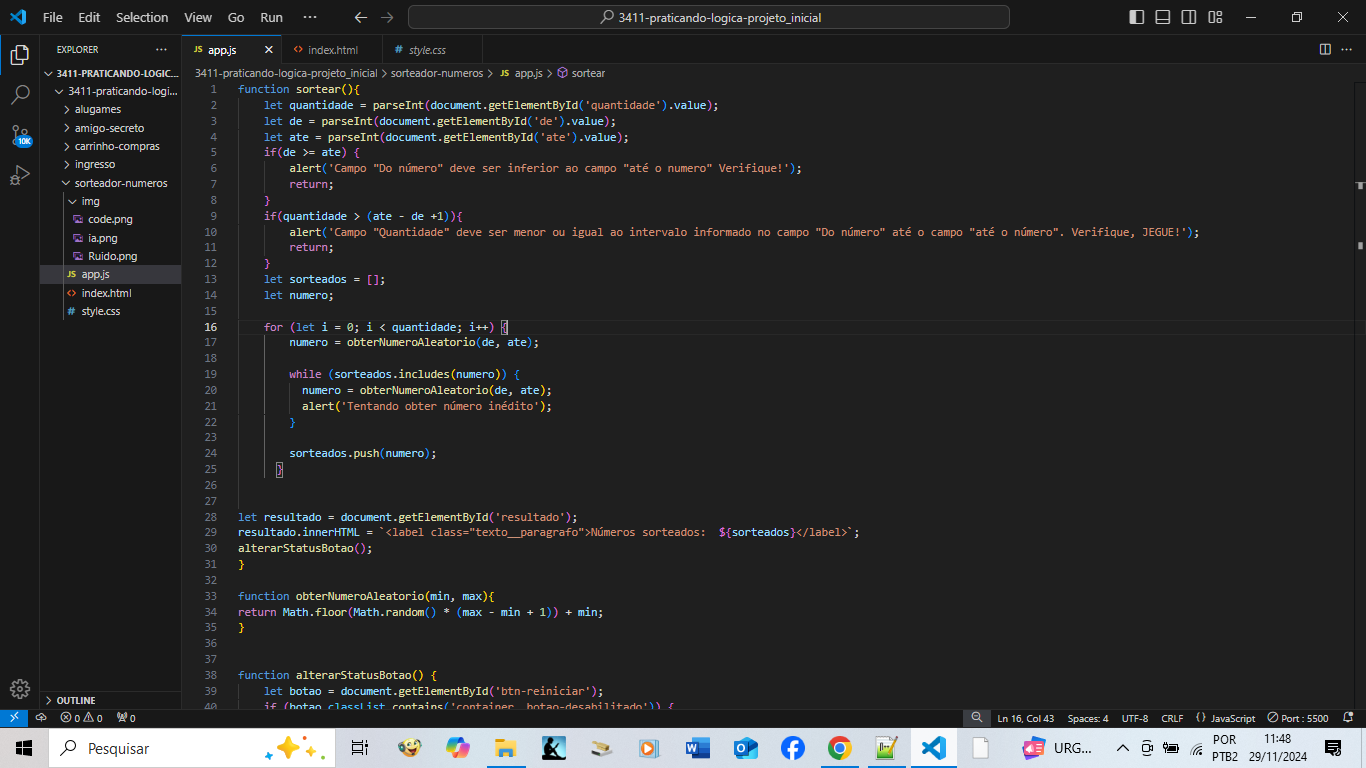The image size is (1366, 768).
Task: Open the Go menu
Action: (236, 17)
